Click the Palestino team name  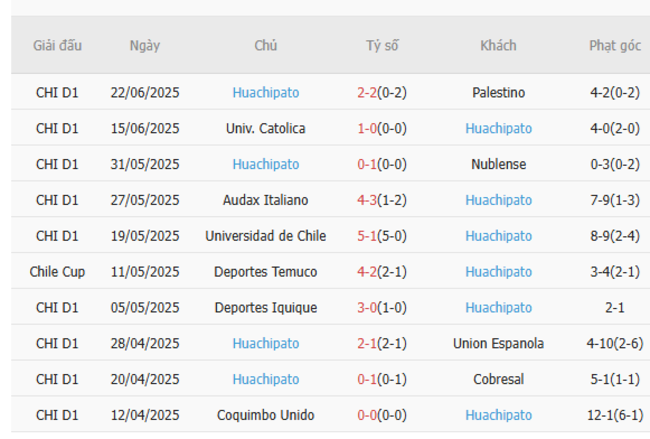coord(498,93)
